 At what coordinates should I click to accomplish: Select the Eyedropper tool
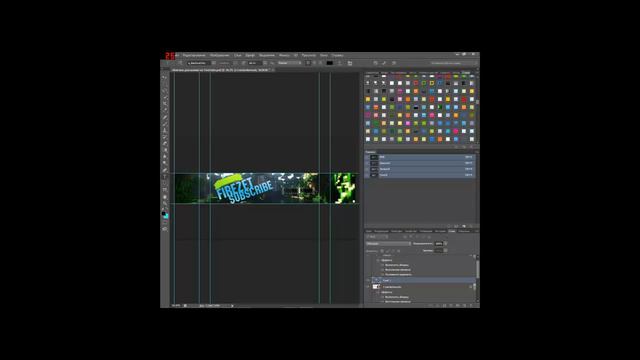tap(165, 110)
